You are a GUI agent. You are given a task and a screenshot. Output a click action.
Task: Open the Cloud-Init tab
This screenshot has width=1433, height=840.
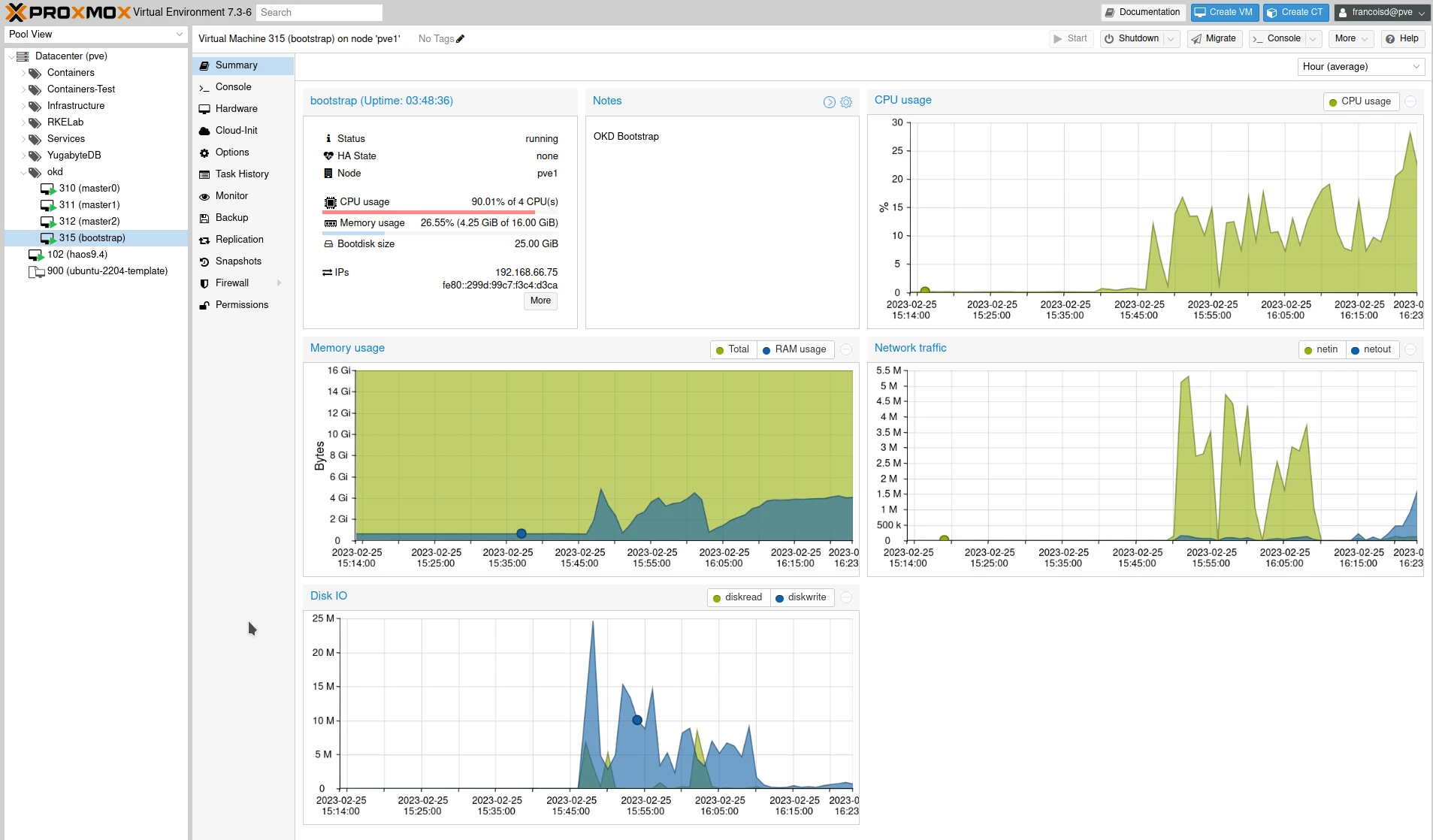click(243, 131)
